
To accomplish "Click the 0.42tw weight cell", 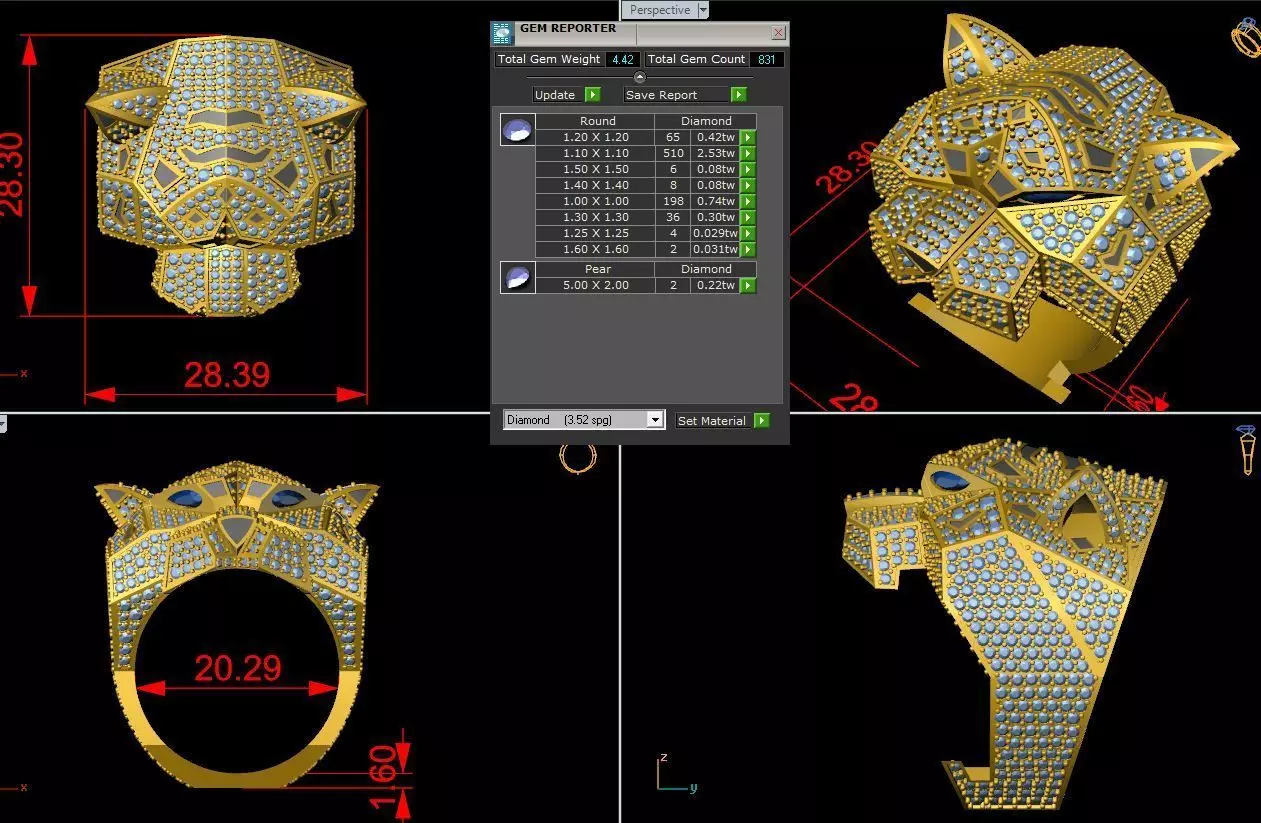I will coord(715,137).
